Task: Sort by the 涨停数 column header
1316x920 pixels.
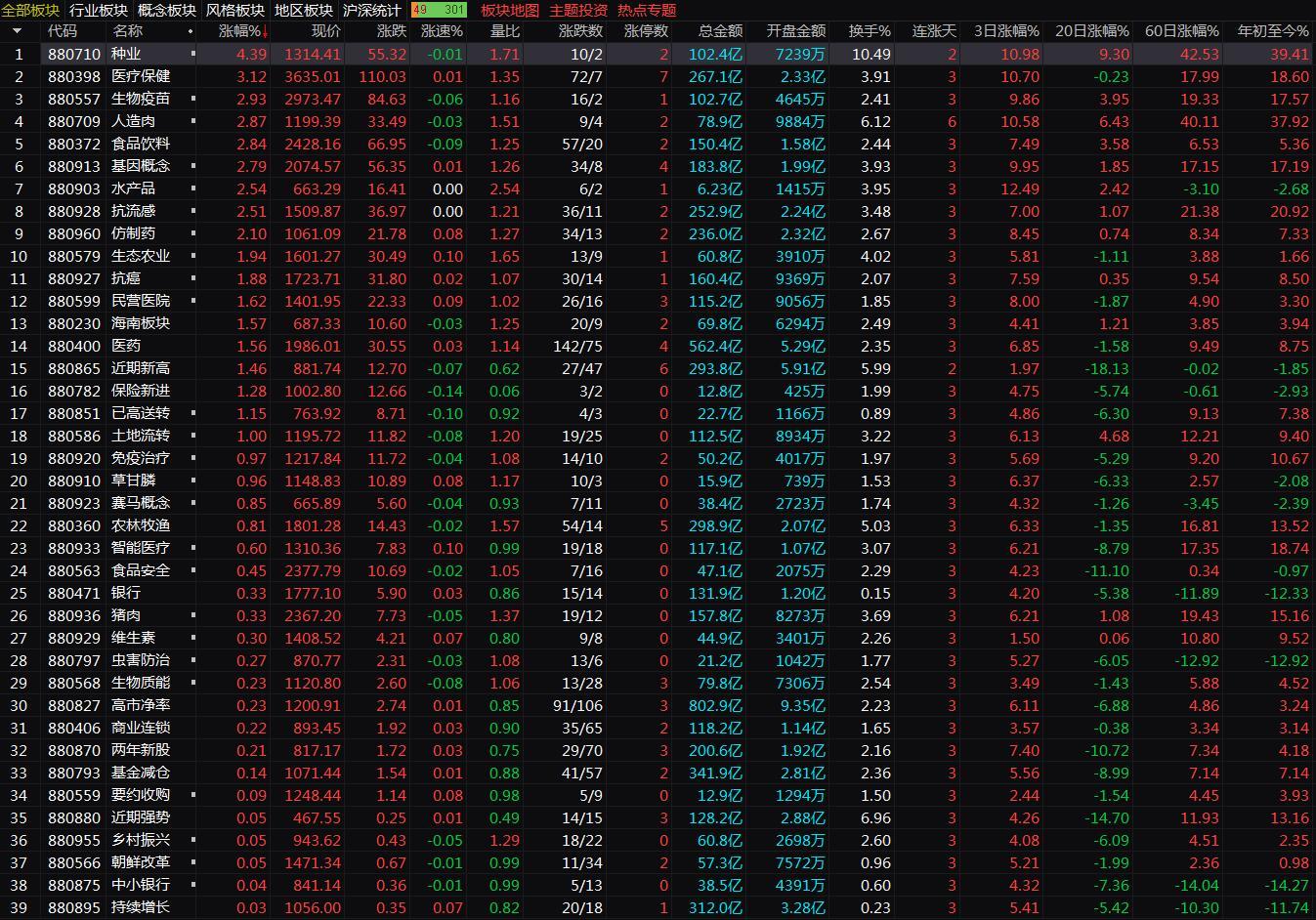Action: pyautogui.click(x=647, y=31)
